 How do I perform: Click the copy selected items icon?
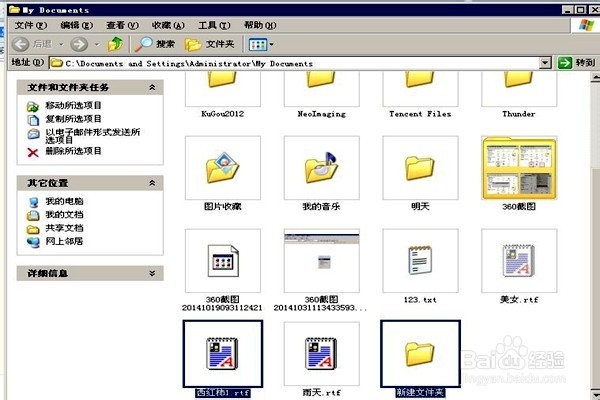(33, 120)
